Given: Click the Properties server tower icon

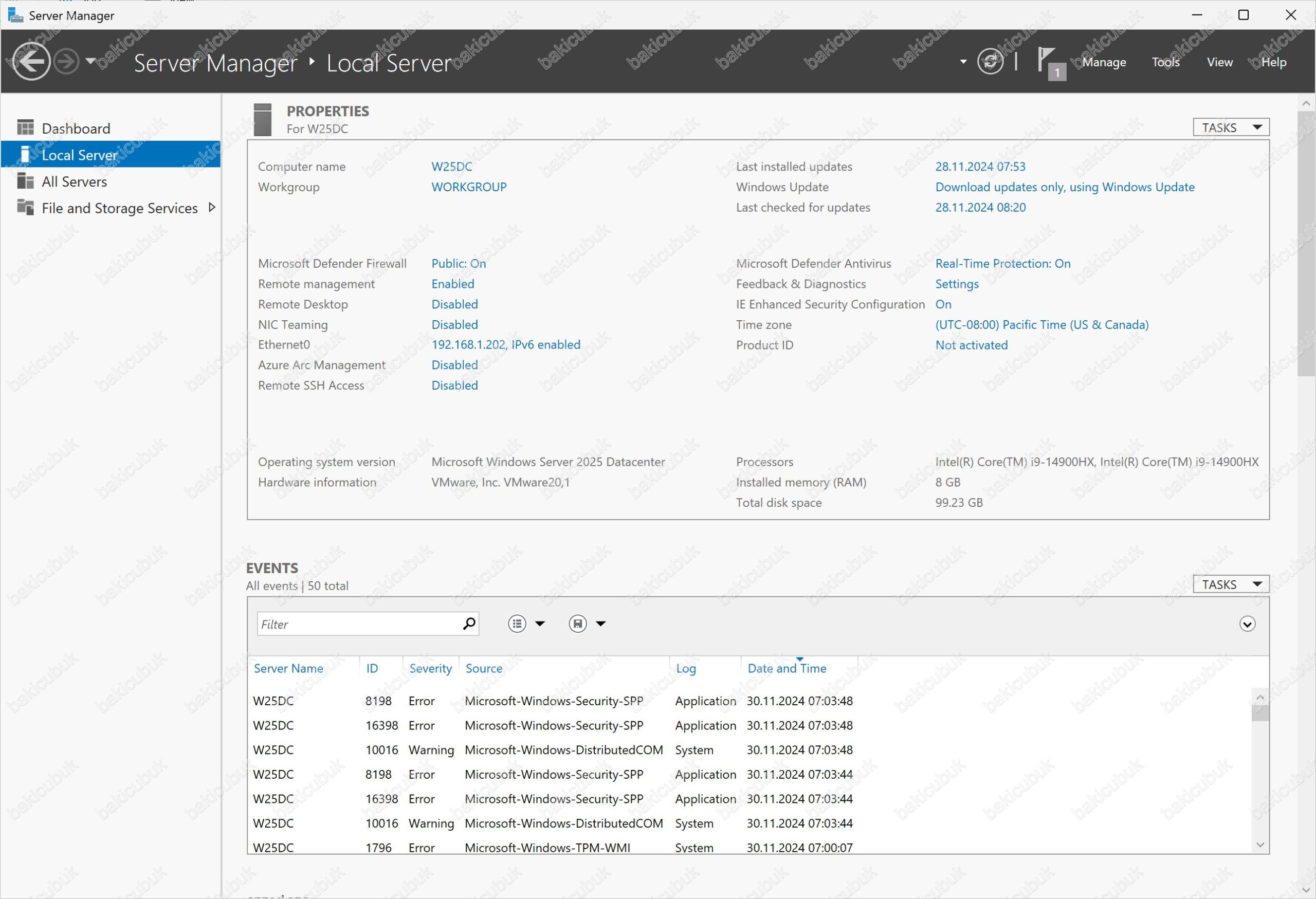Looking at the screenshot, I should click(x=262, y=119).
